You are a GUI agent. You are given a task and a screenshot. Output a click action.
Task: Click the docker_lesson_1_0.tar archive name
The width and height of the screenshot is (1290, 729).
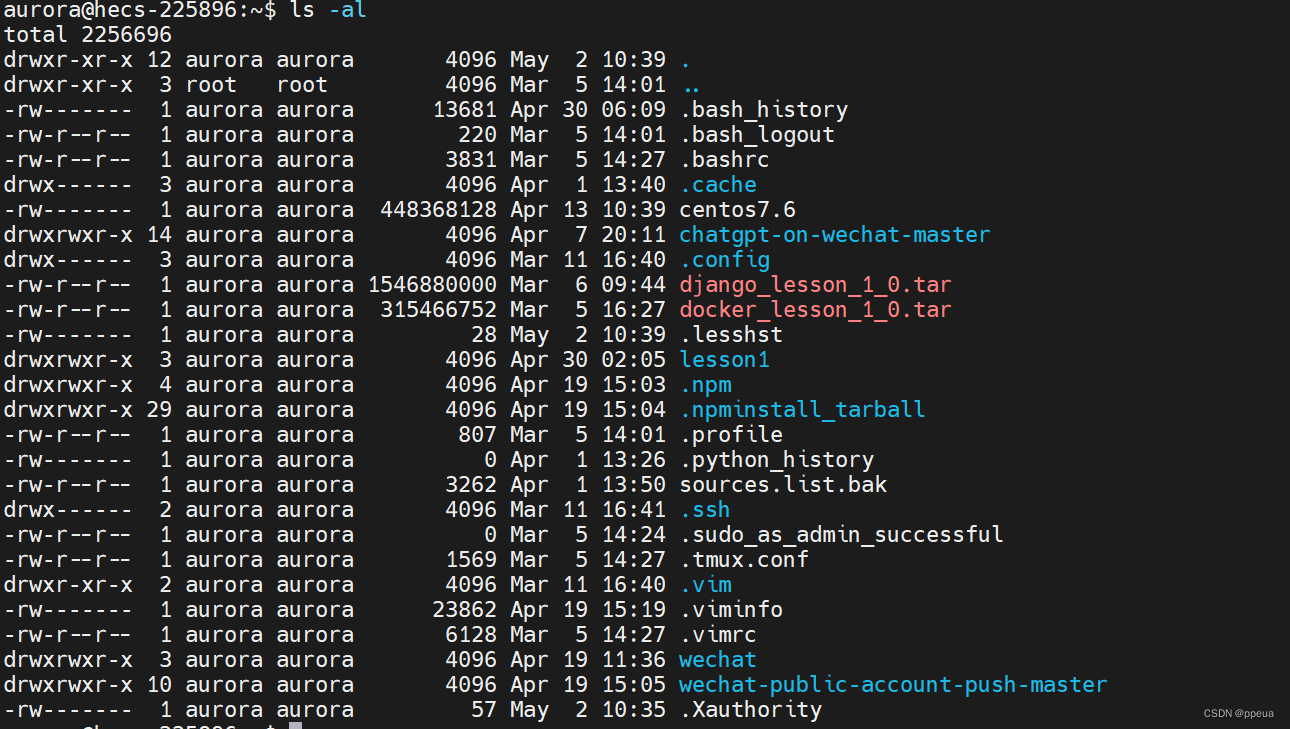point(815,310)
